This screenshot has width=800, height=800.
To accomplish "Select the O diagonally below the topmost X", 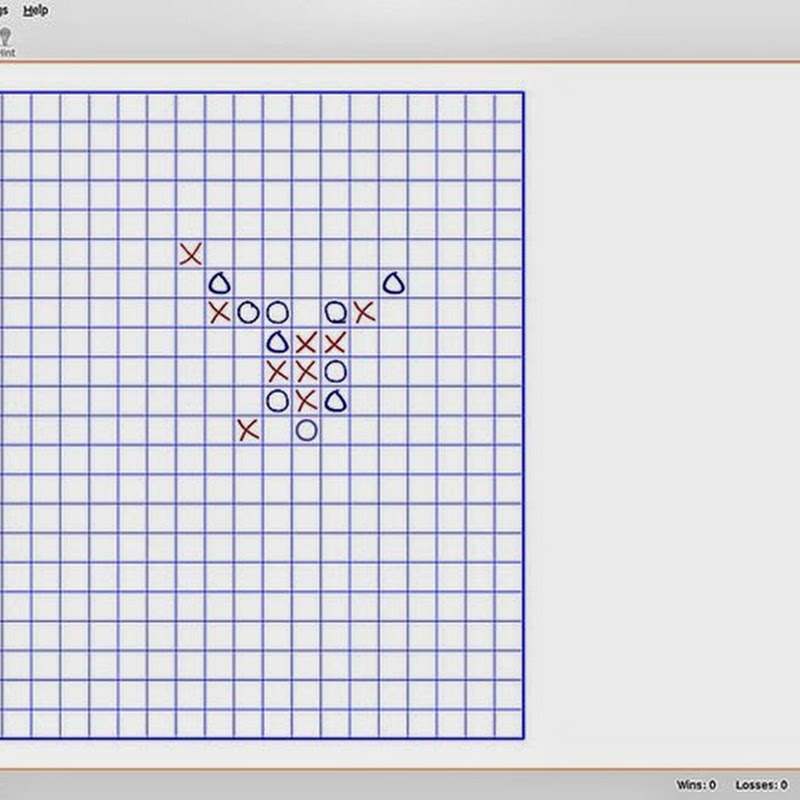I will point(219,283).
